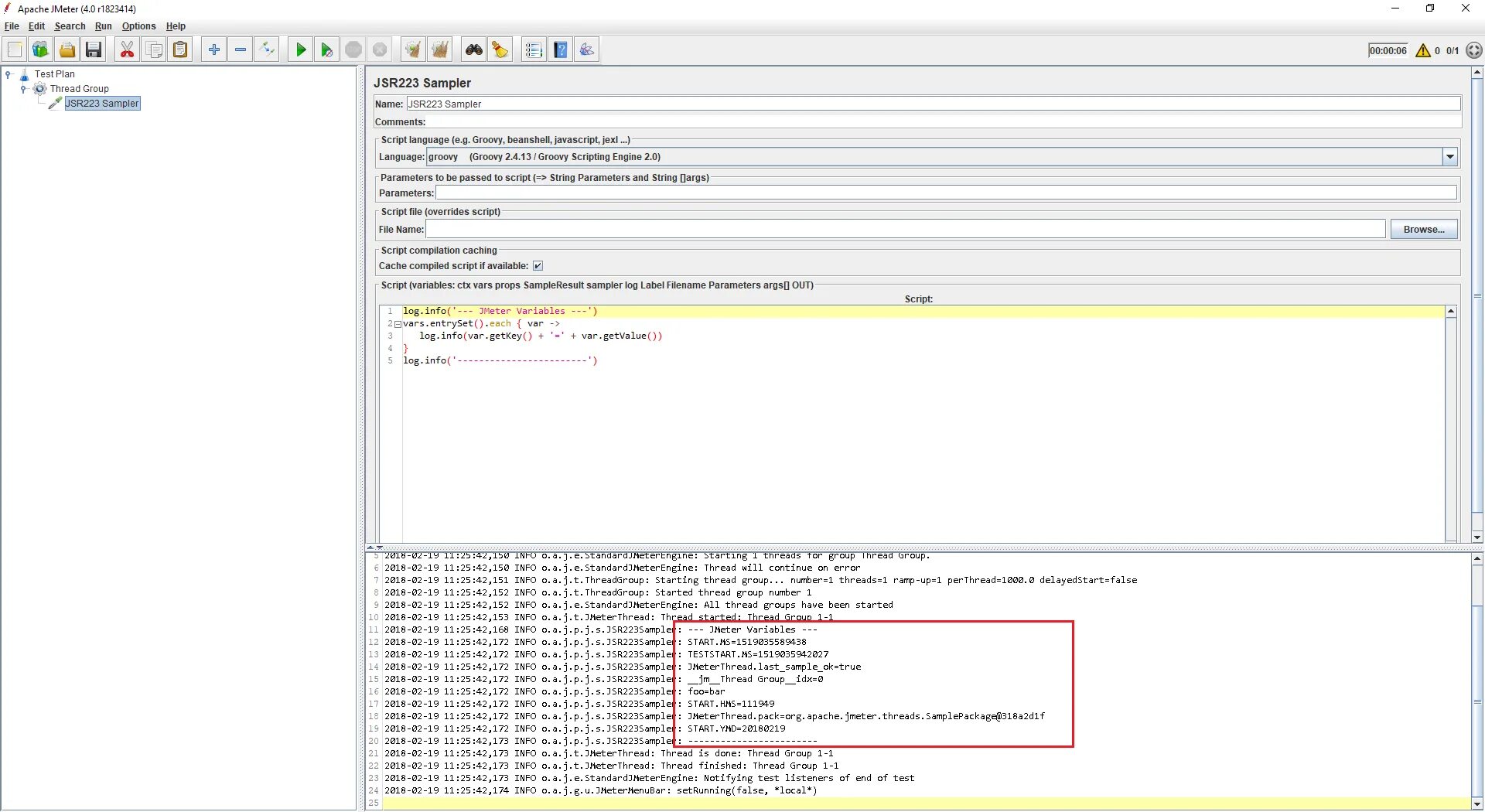The height and width of the screenshot is (812, 1485).
Task: Focus the File Name input field
Action: coord(906,230)
